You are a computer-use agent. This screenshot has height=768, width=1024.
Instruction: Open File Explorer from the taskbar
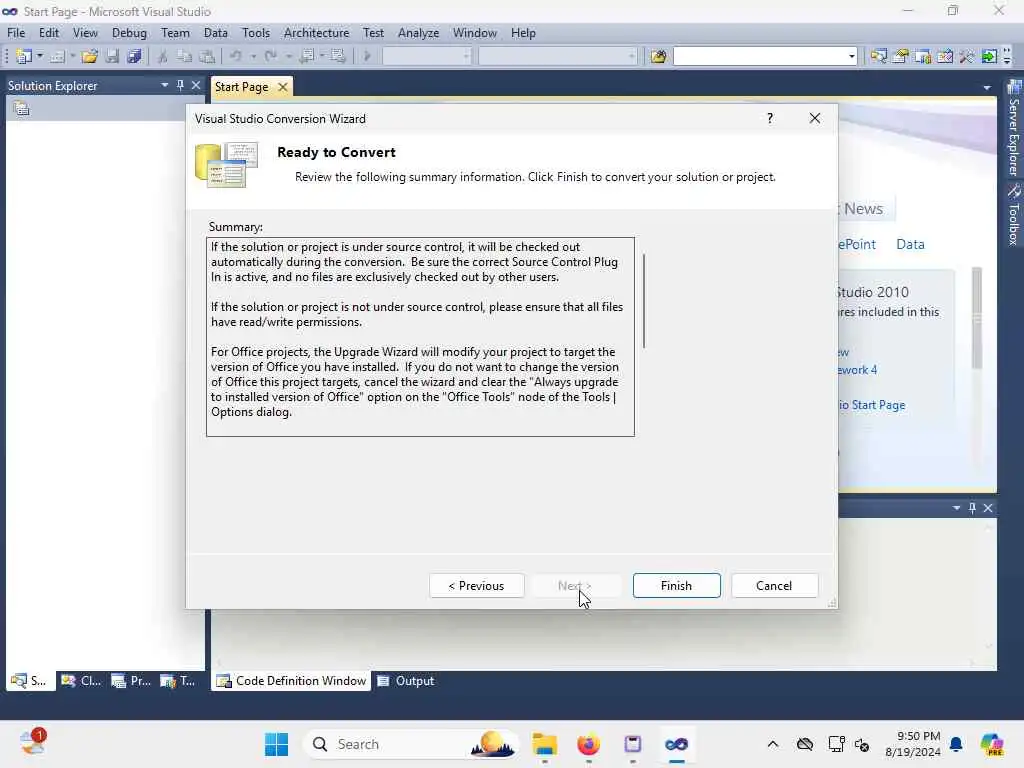(544, 744)
